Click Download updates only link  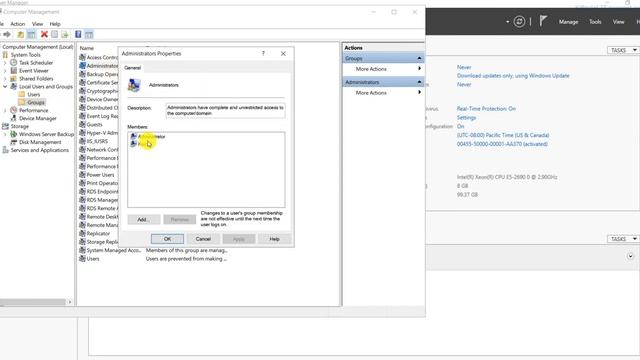(513, 76)
